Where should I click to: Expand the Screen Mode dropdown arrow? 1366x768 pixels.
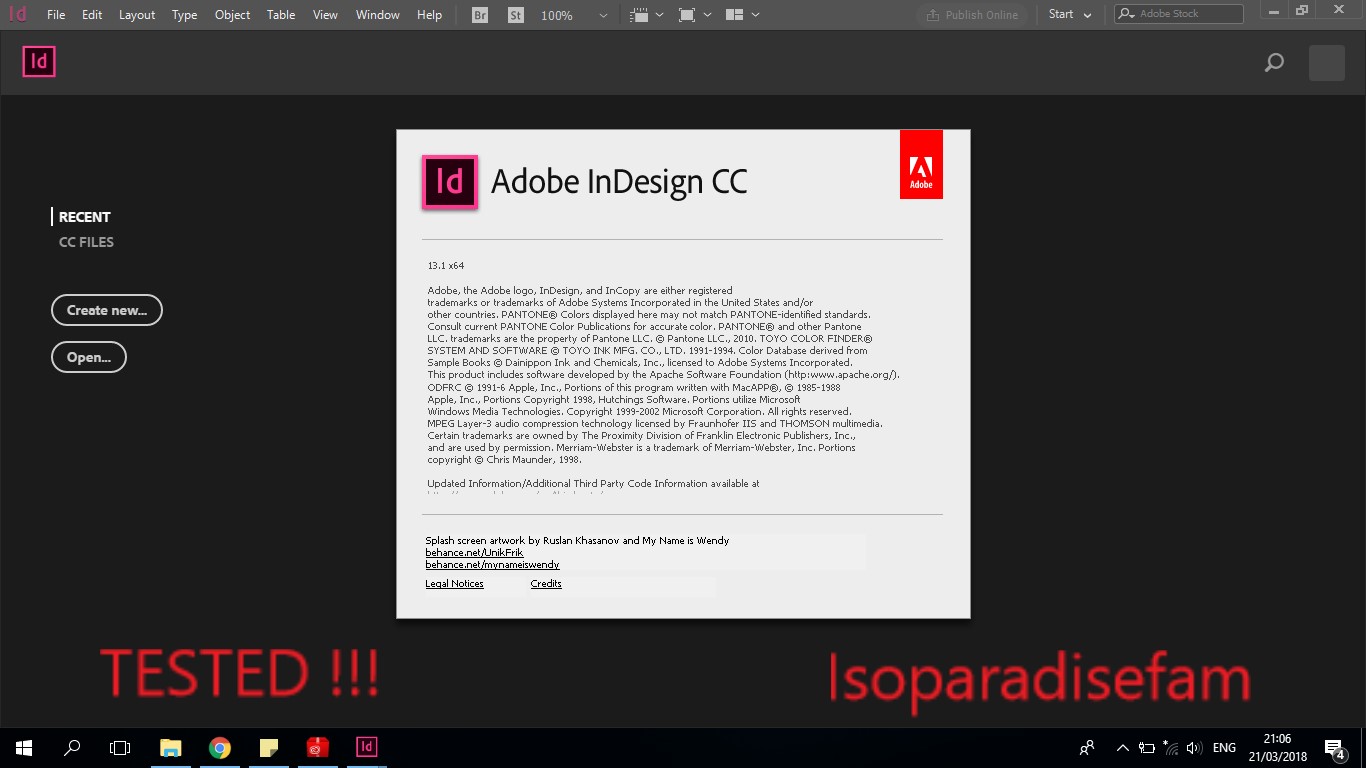coord(707,15)
